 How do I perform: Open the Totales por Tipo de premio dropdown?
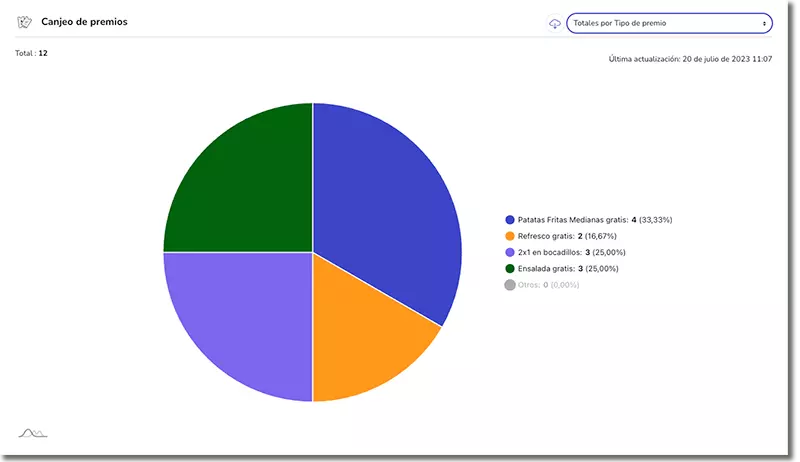coord(669,23)
